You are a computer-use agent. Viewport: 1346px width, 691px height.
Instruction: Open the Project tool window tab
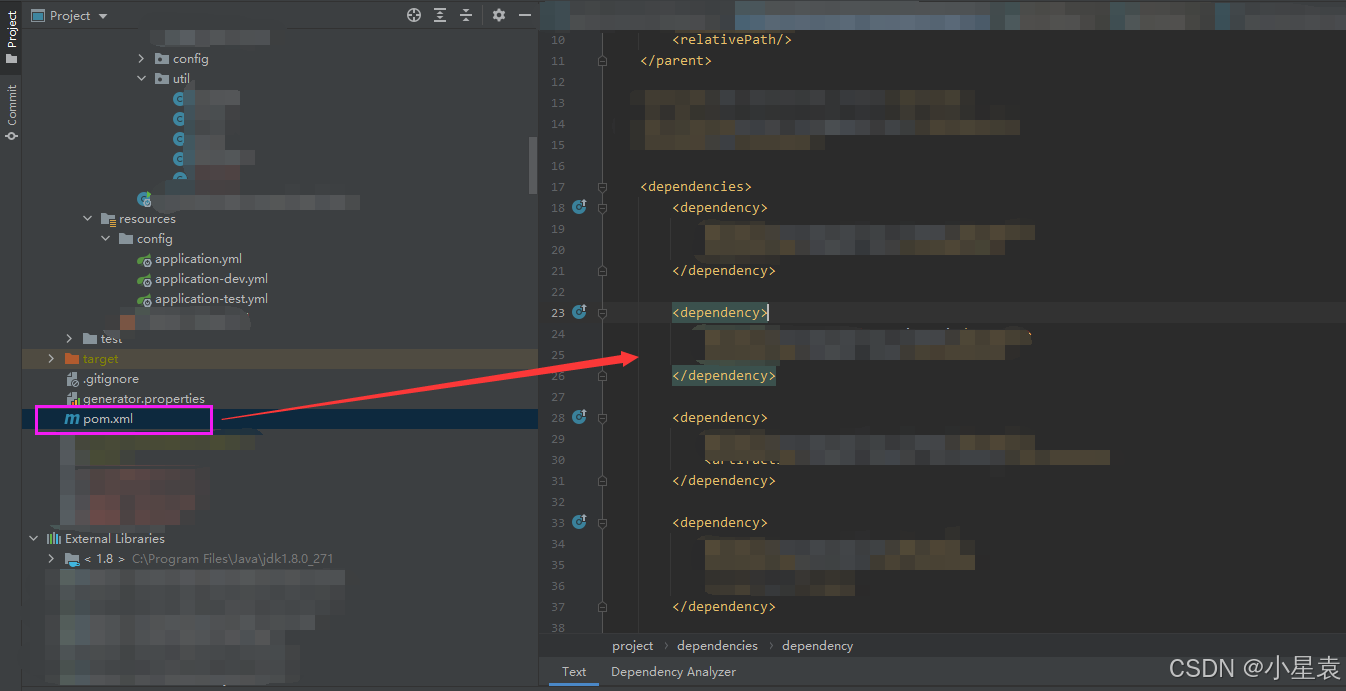pos(11,36)
